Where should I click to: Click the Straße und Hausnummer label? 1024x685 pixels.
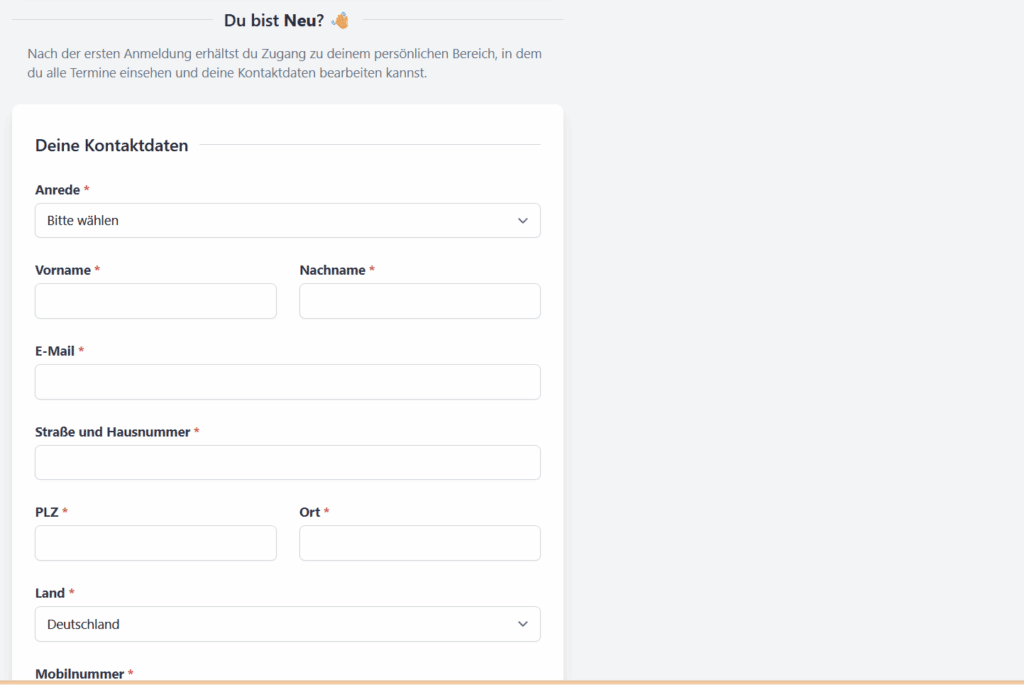pyautogui.click(x=112, y=432)
